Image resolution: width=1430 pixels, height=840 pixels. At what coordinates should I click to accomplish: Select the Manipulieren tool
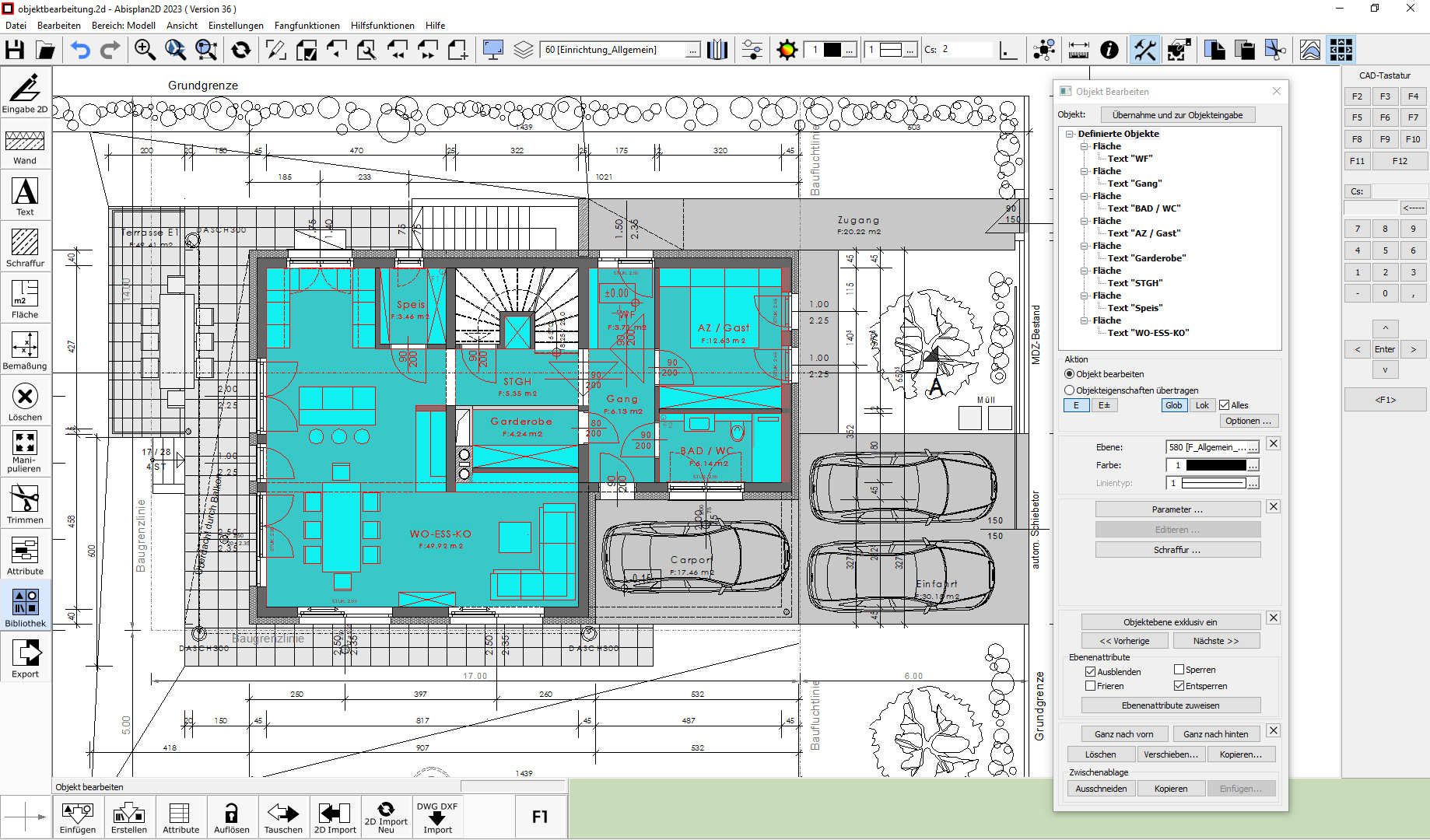pos(25,453)
